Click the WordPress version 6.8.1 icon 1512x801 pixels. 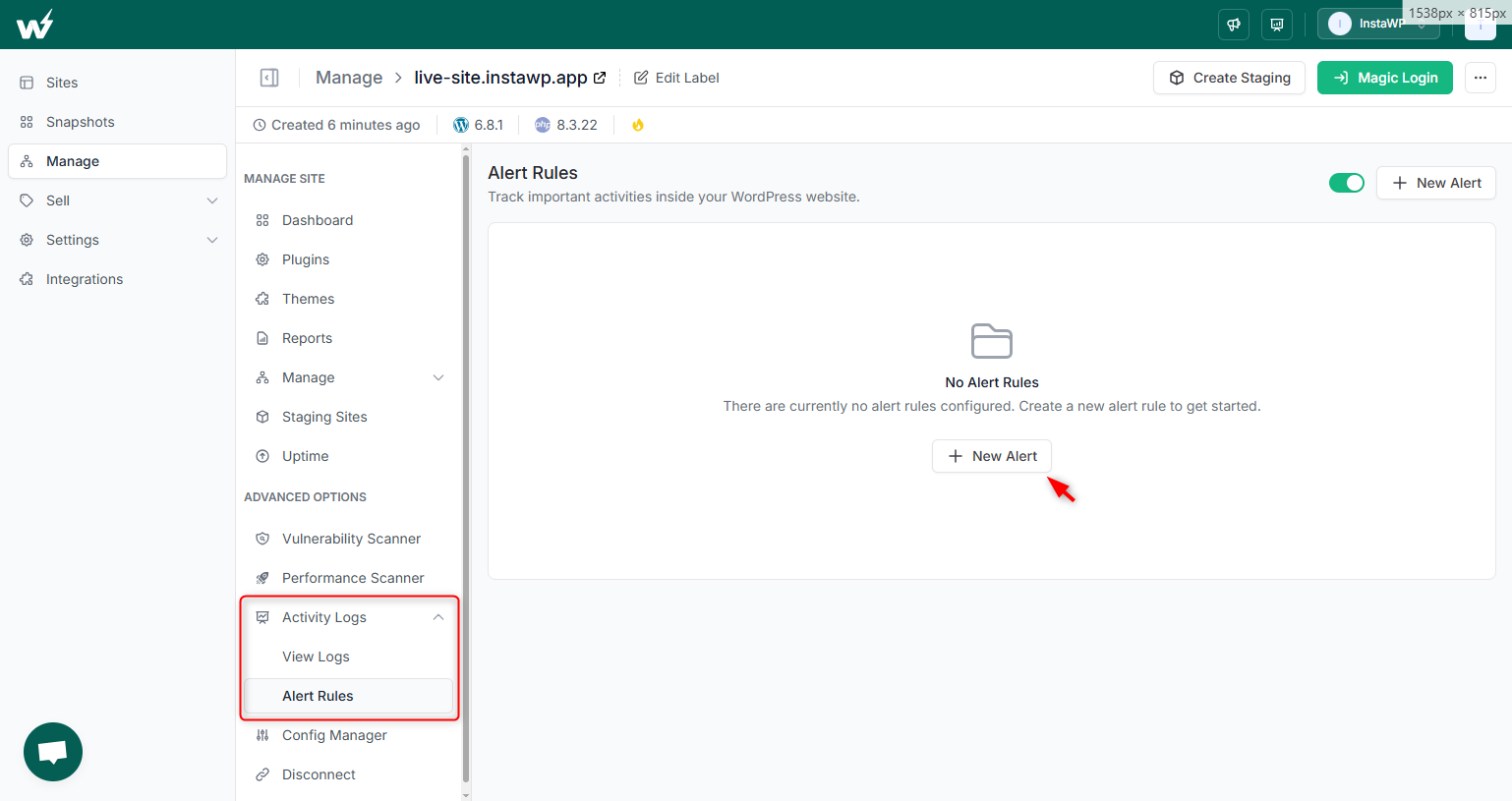(461, 125)
